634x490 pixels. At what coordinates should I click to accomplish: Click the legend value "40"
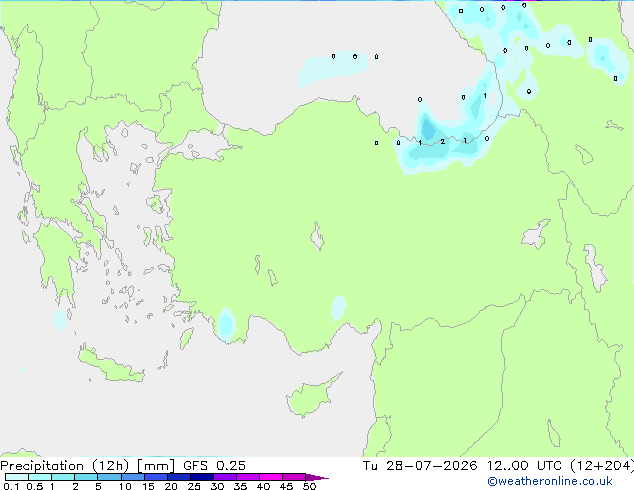[263, 486]
